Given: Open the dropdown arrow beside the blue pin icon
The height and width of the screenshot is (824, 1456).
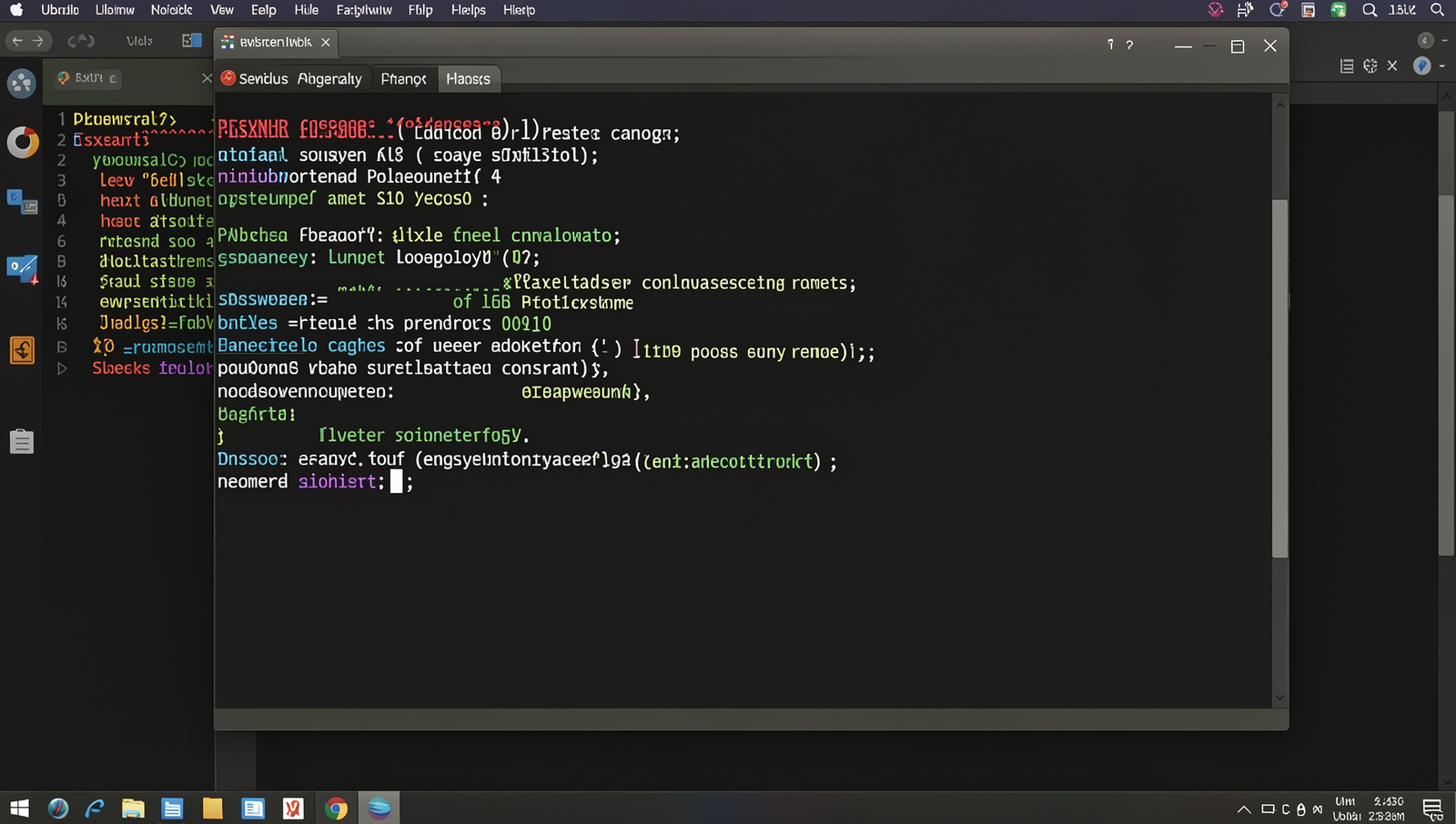Looking at the screenshot, I should click(1442, 65).
